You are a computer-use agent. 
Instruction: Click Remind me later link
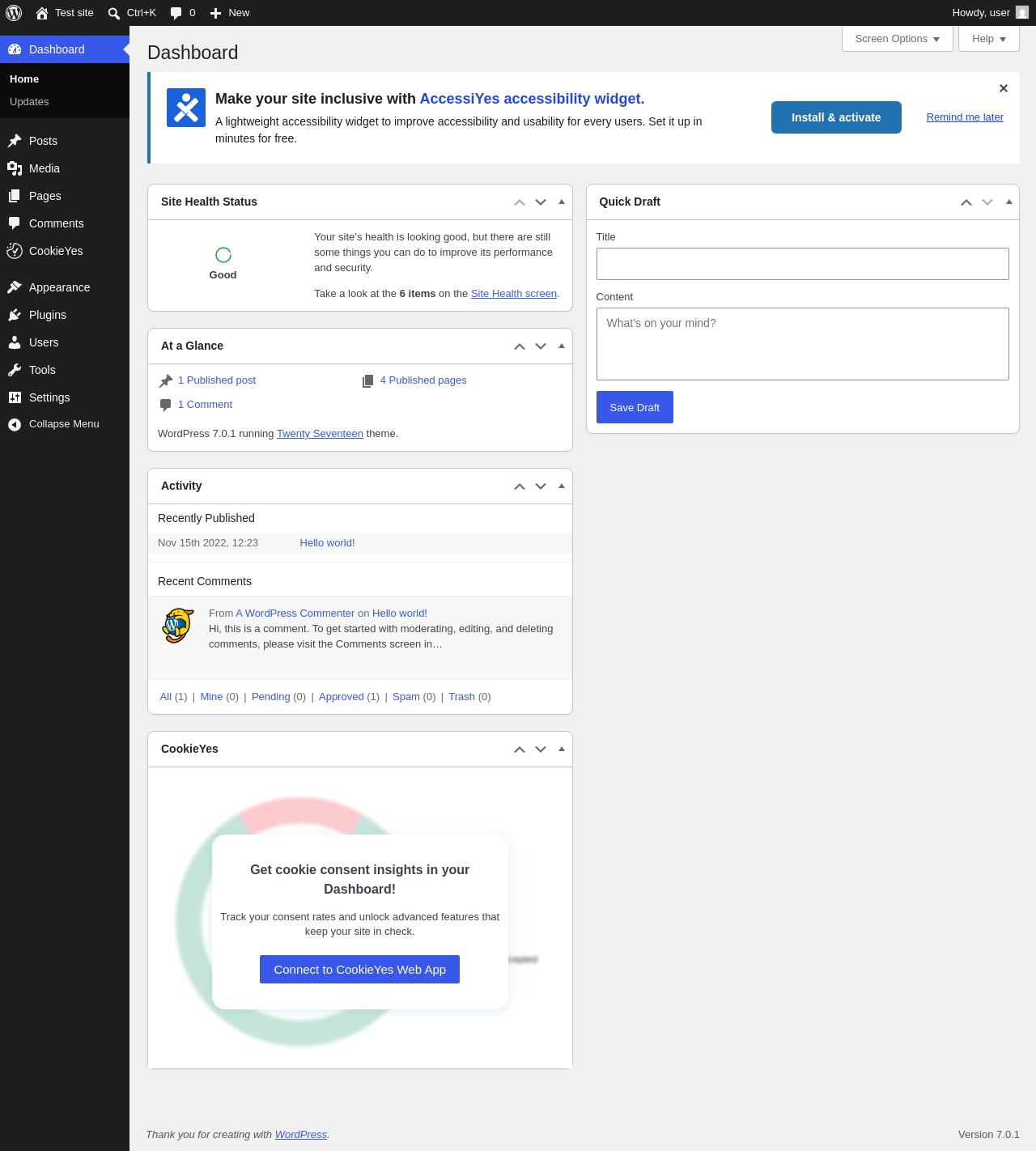point(965,117)
